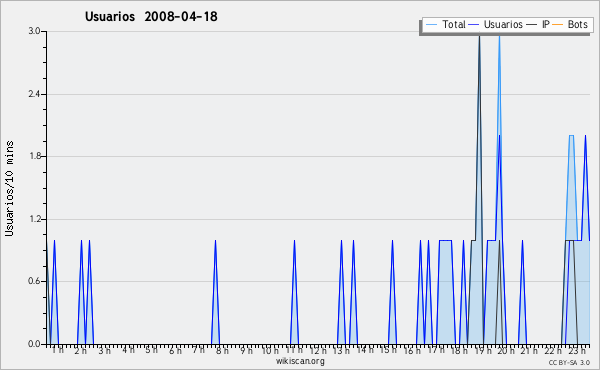The image size is (600, 370).
Task: Click the '21 h' x-axis label
Action: 529,350
